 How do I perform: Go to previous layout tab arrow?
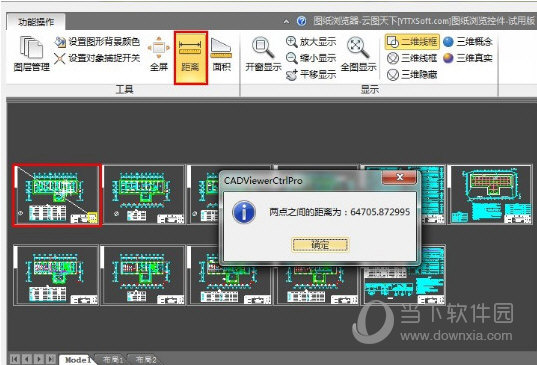27,359
